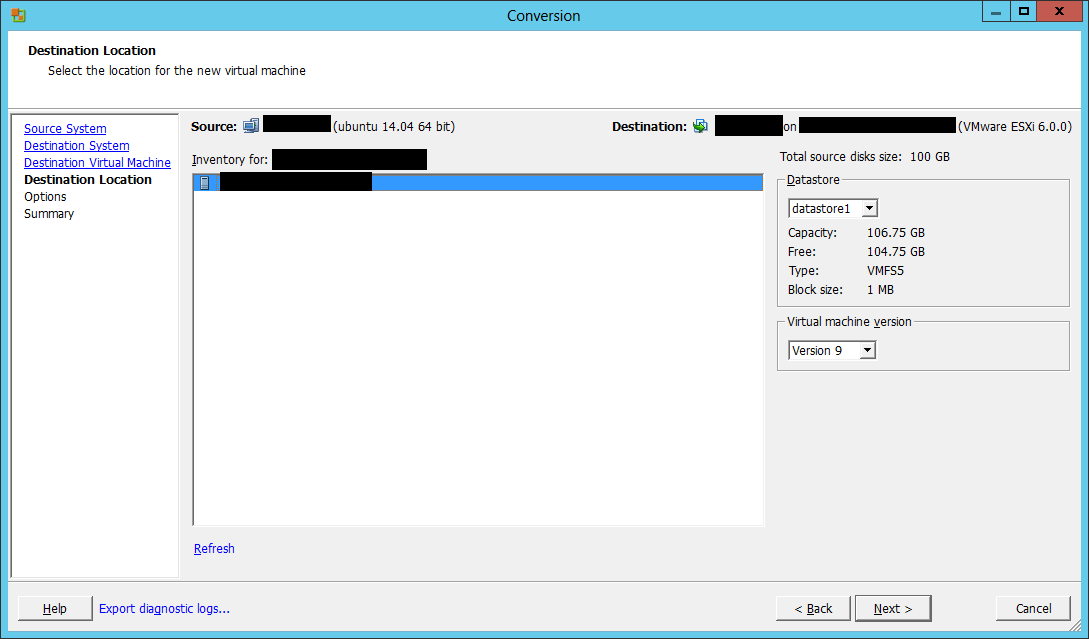Click the Type value VMFS5
Image resolution: width=1089 pixels, height=639 pixels.
[x=886, y=271]
